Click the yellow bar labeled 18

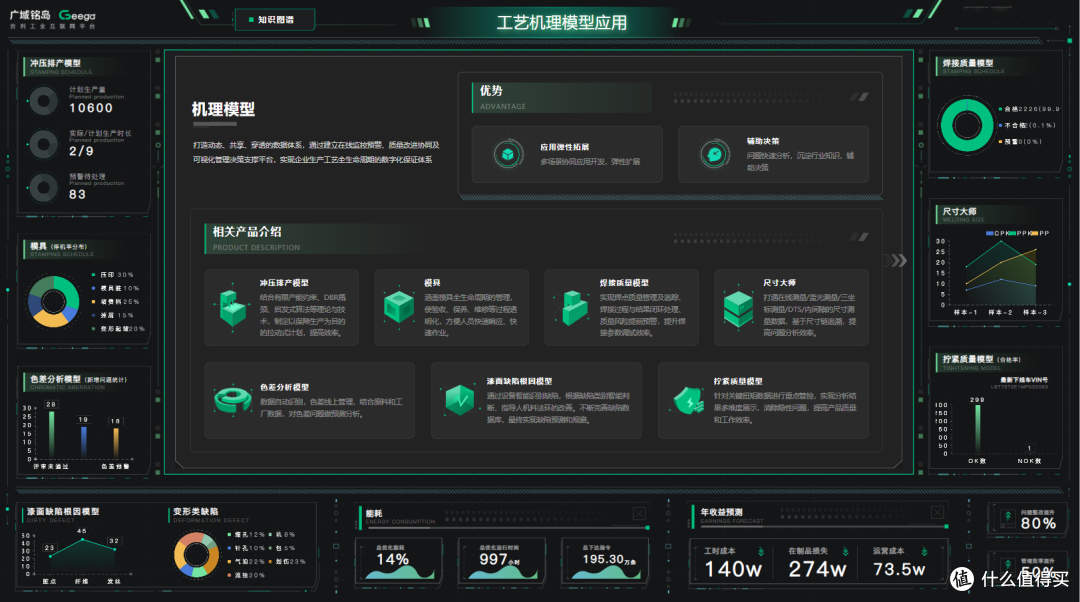click(116, 444)
